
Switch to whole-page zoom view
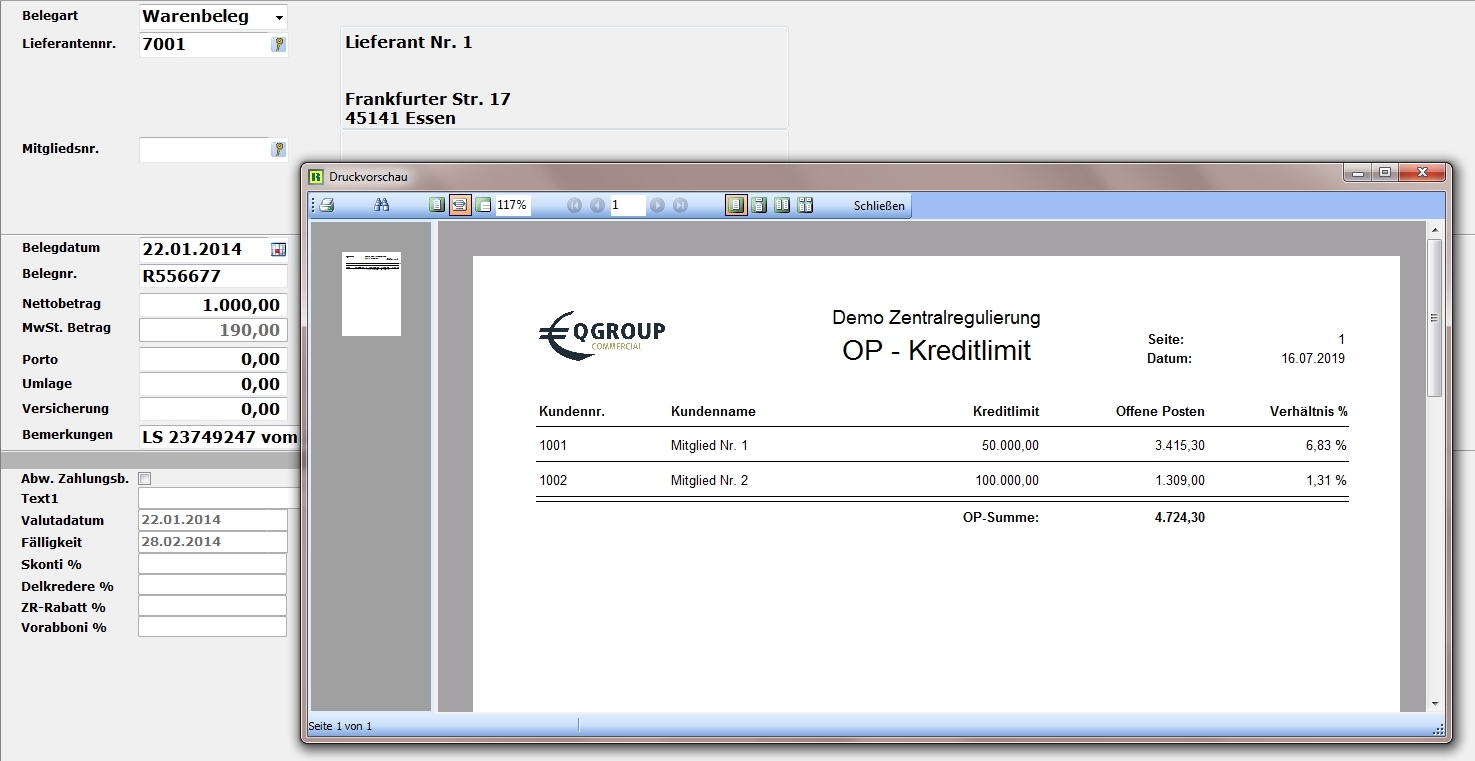click(437, 205)
